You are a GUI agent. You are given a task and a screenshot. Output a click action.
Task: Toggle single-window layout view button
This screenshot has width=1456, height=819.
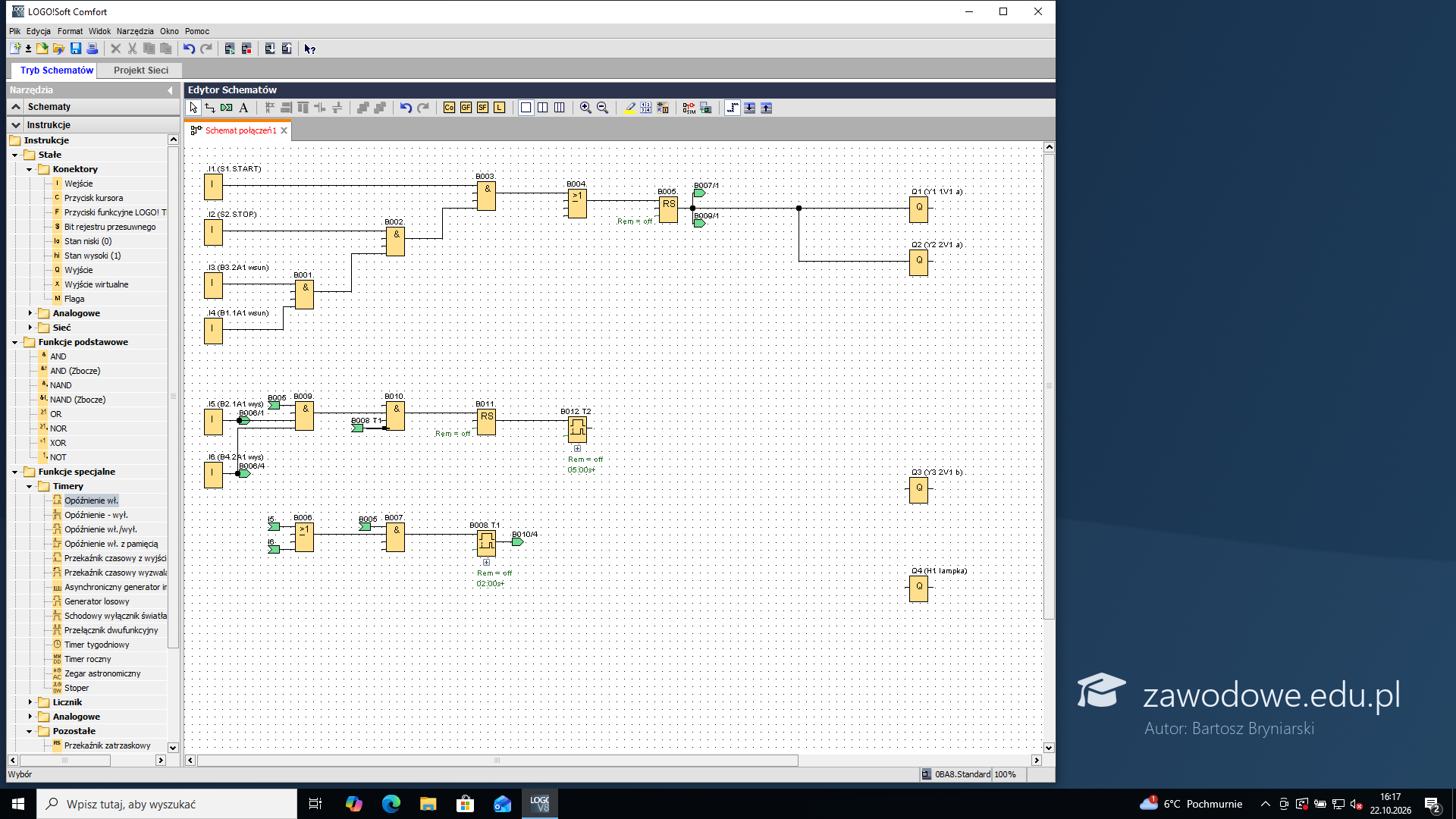(526, 108)
